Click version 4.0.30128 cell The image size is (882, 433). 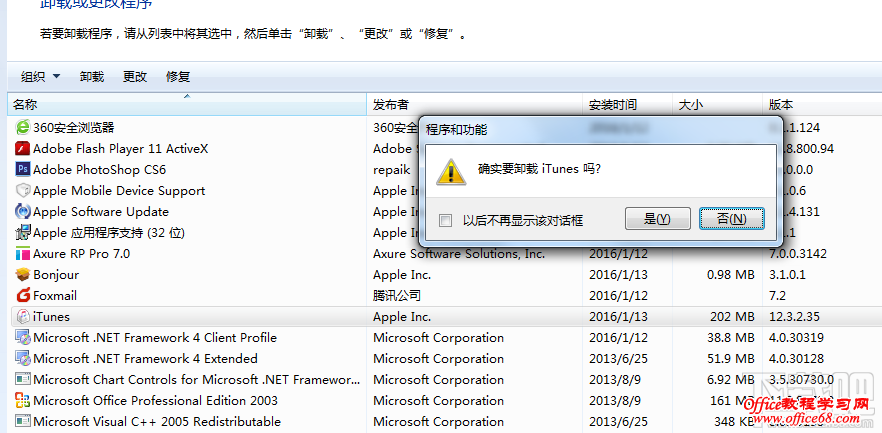tap(796, 359)
